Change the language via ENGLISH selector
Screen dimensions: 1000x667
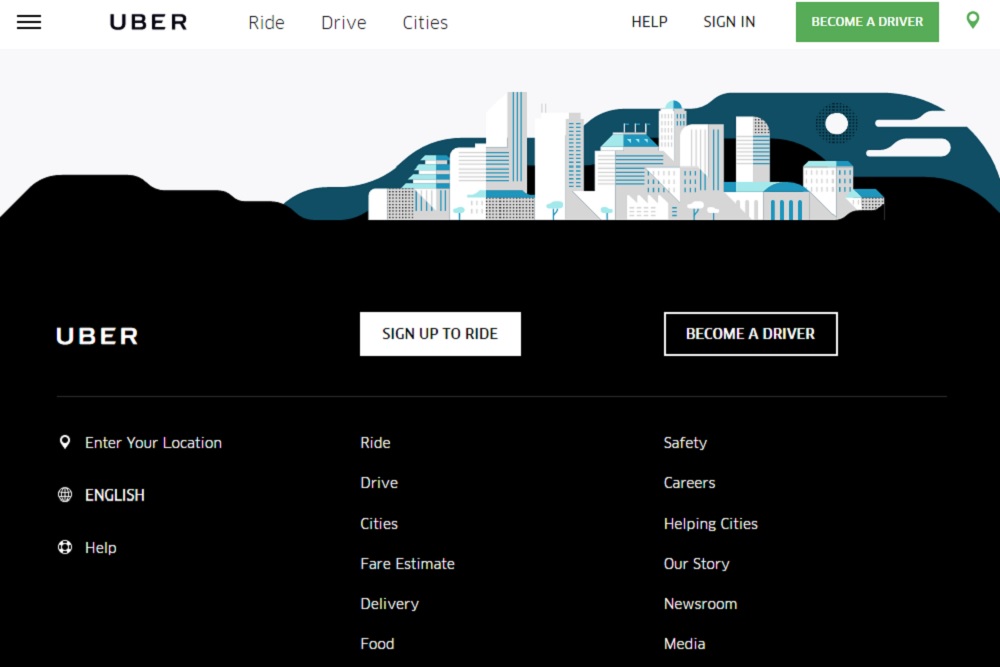(115, 494)
